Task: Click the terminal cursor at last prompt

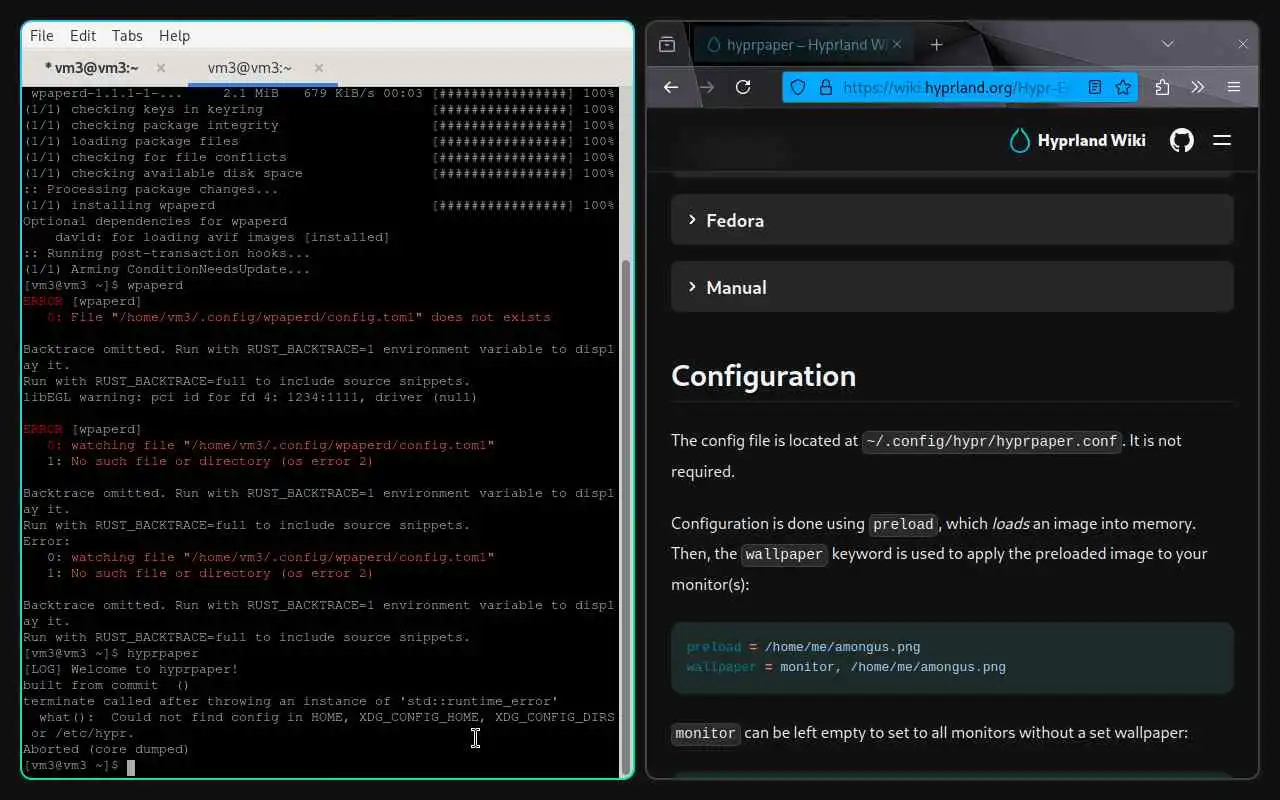Action: click(131, 766)
